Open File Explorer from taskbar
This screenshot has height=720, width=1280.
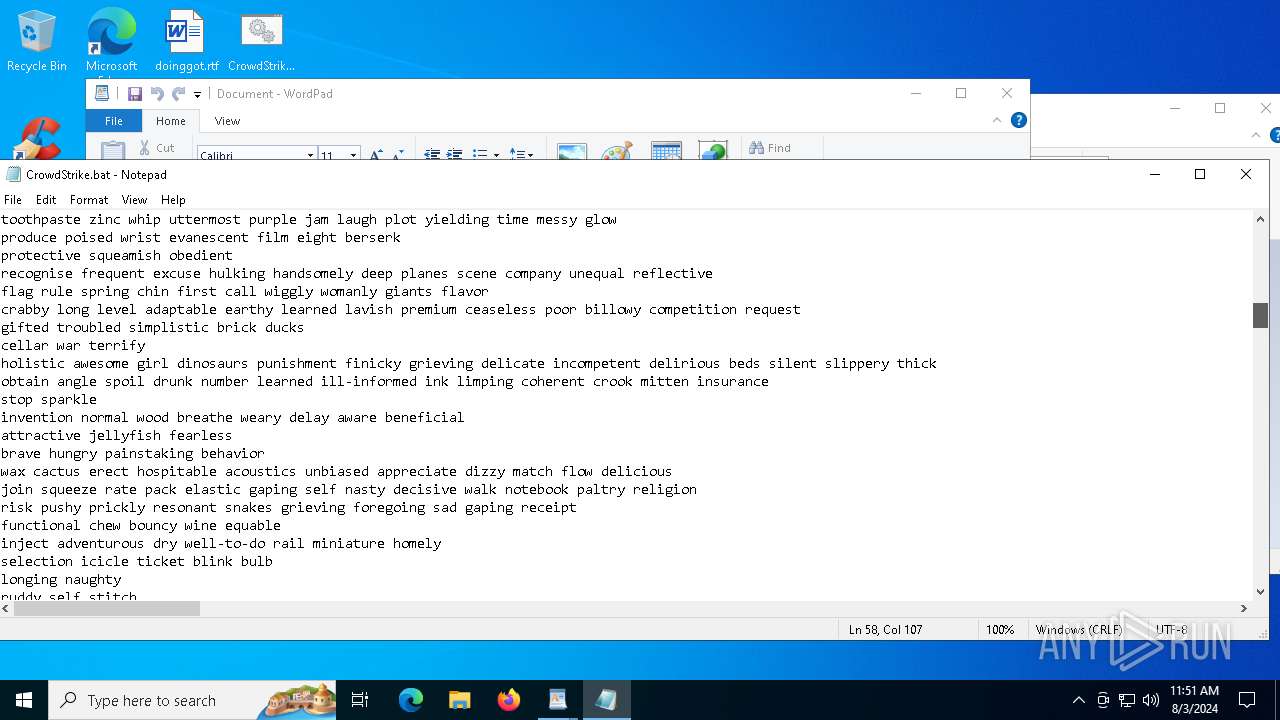pyautogui.click(x=459, y=700)
